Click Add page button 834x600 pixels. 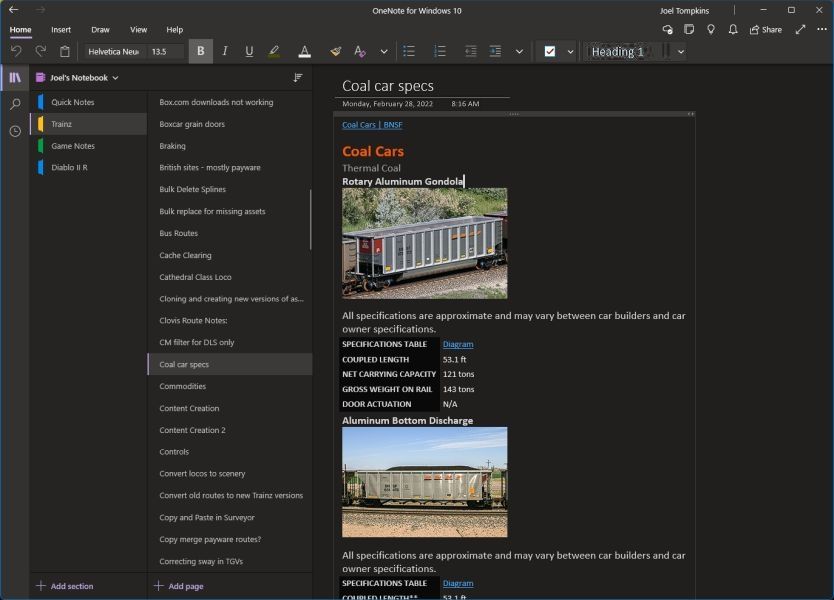[179, 586]
